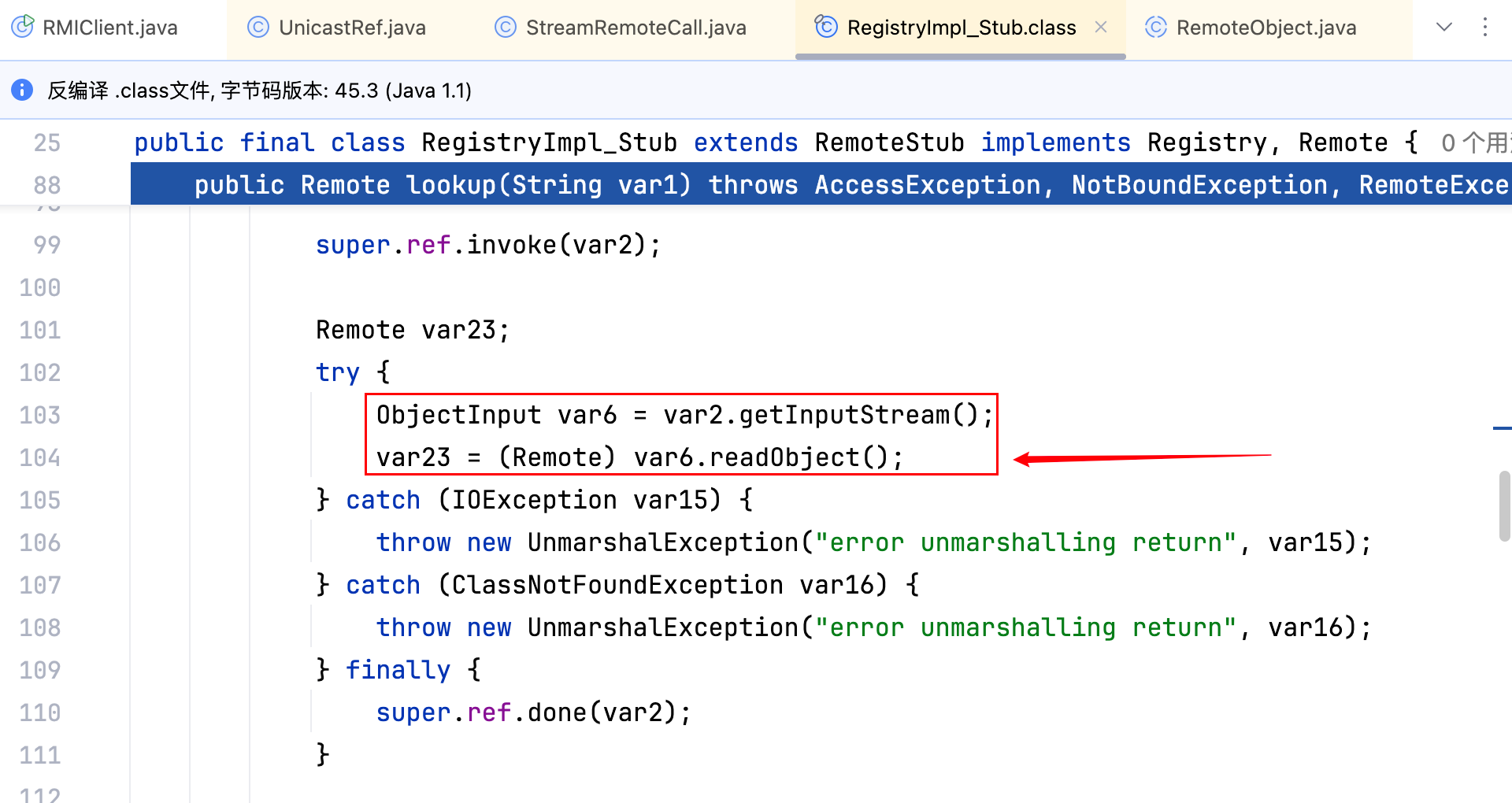This screenshot has width=1512, height=803.
Task: Select the RemoteObject.java tab
Action: pyautogui.click(x=1266, y=28)
